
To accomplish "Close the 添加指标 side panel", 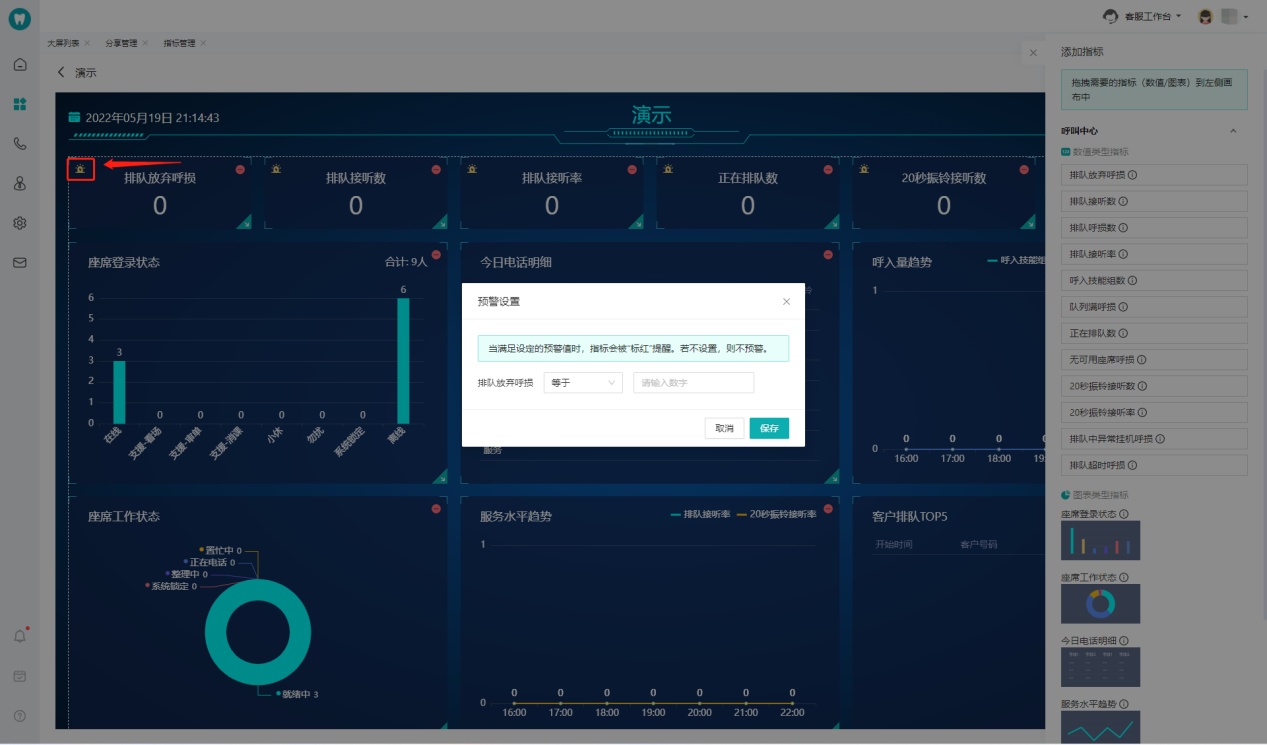I will pos(1033,52).
